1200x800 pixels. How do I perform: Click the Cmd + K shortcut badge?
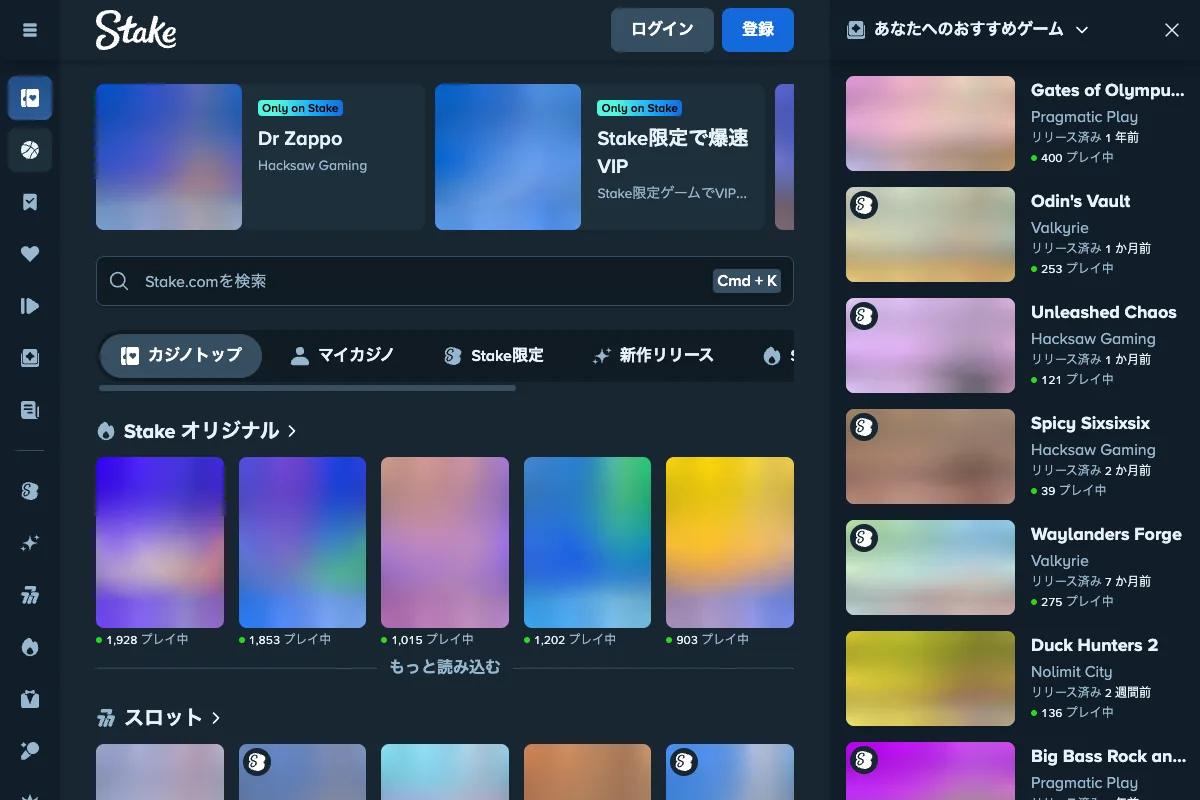tap(747, 281)
